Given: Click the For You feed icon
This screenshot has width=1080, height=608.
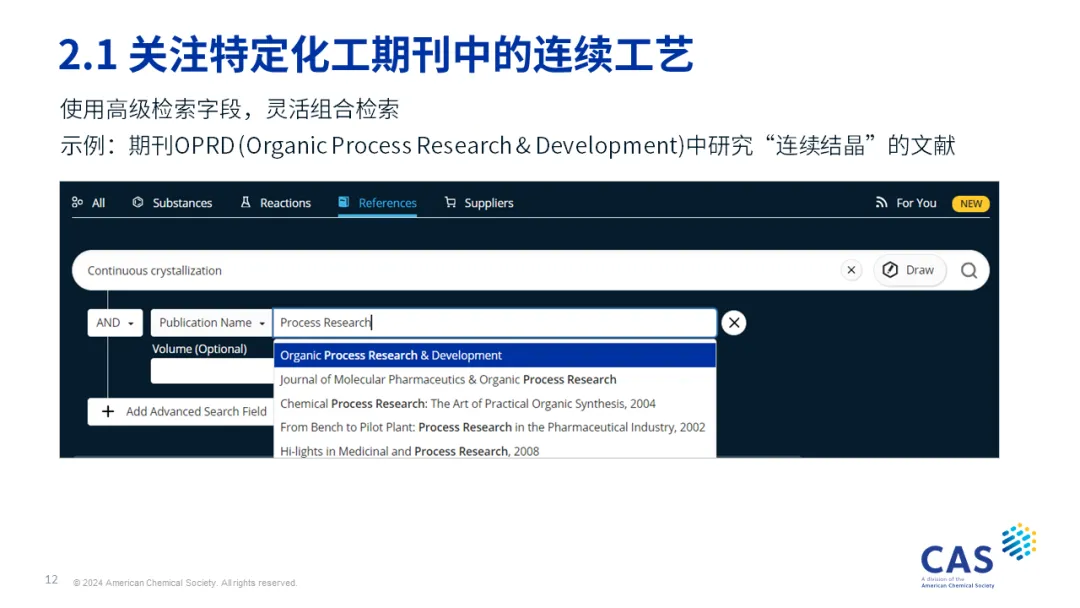Looking at the screenshot, I should click(x=881, y=202).
